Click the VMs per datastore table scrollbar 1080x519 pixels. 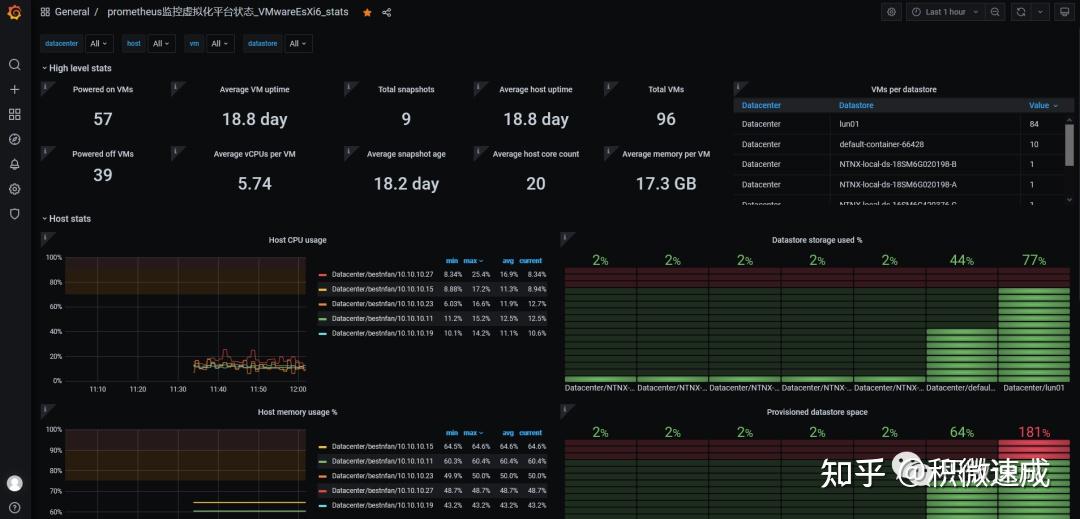[x=1069, y=145]
